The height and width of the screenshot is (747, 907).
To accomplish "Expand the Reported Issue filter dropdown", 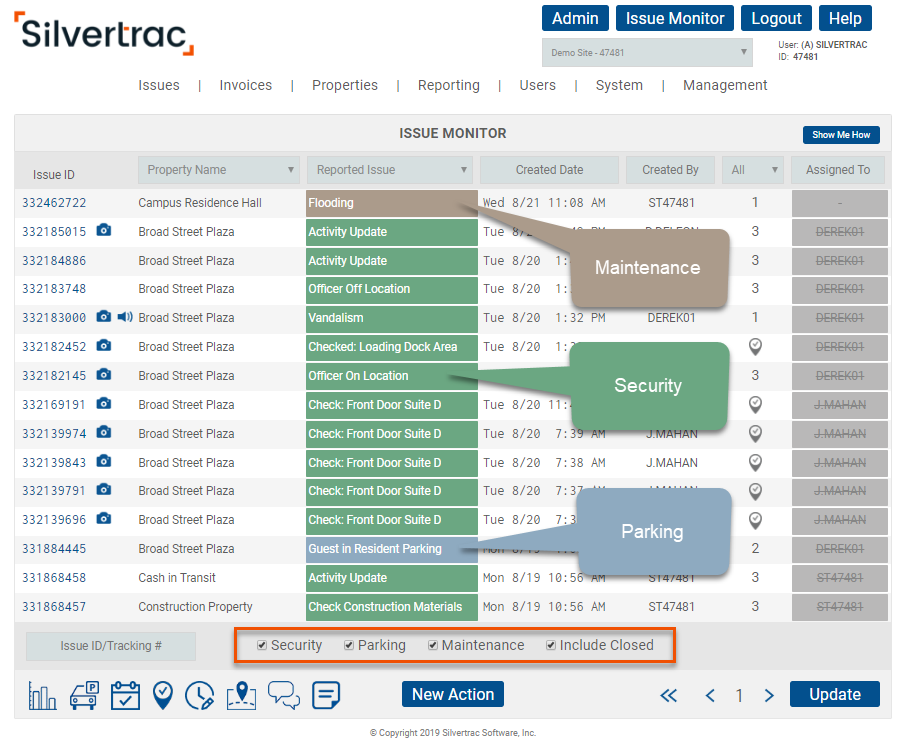I will (x=390, y=170).
